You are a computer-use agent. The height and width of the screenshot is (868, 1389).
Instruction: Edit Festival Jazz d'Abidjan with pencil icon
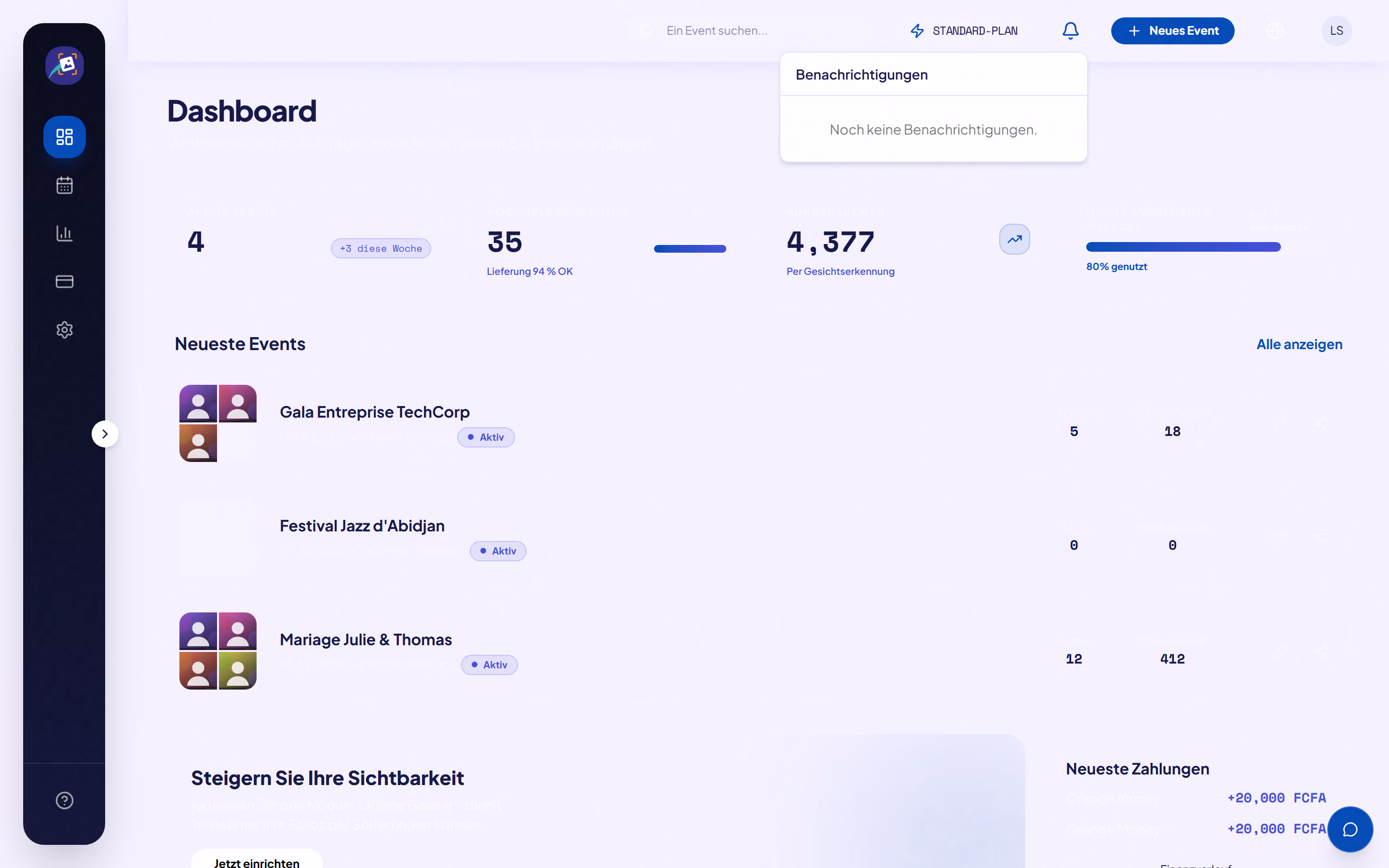pos(1281,537)
